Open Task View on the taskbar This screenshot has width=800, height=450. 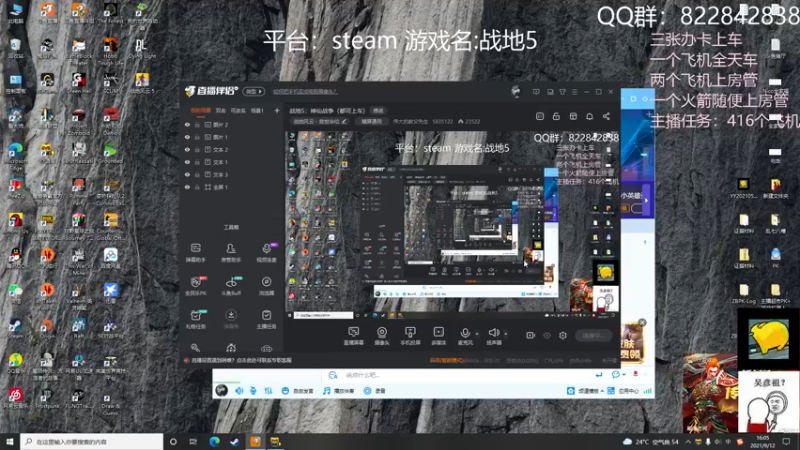tap(193, 441)
